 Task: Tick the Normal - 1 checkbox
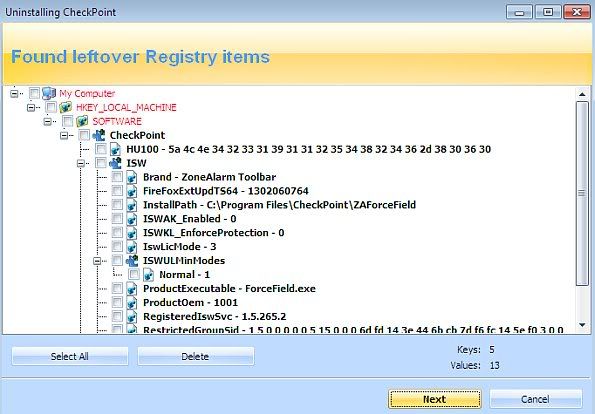coord(134,275)
